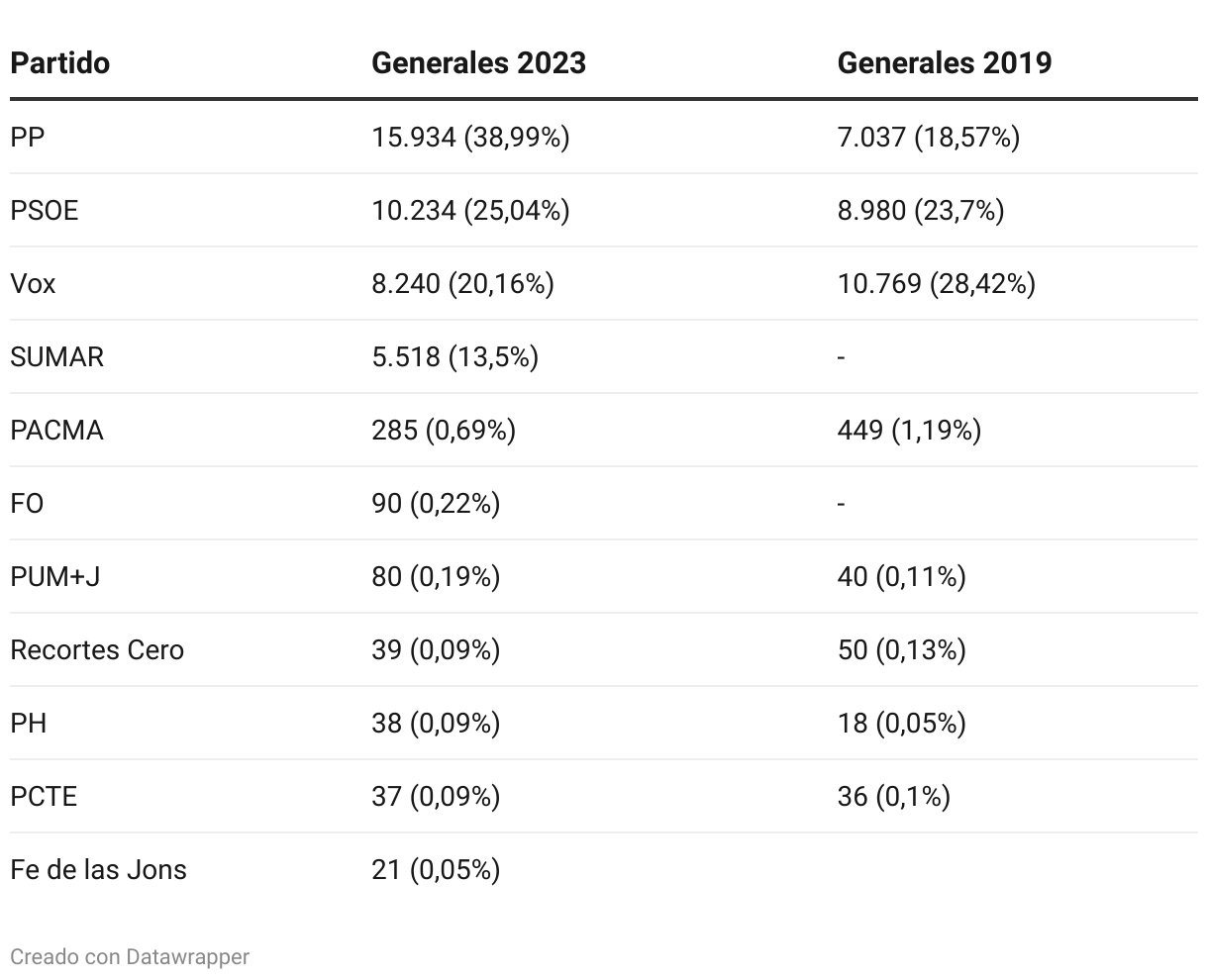Select PH 2023 value 38 (0,09%)
Image resolution: width=1208 pixels, height=980 pixels.
coord(436,723)
